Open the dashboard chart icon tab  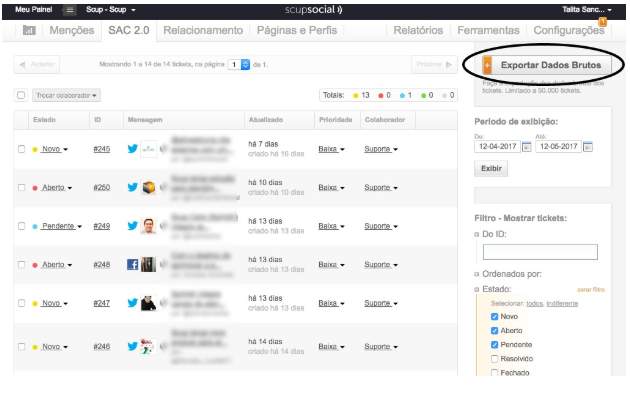point(29,30)
